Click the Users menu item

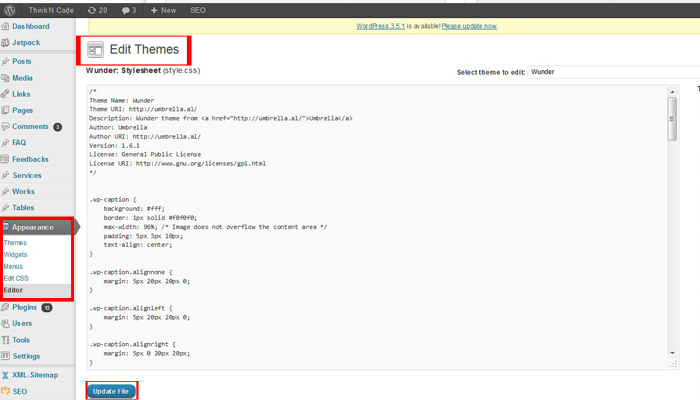pyautogui.click(x=22, y=324)
